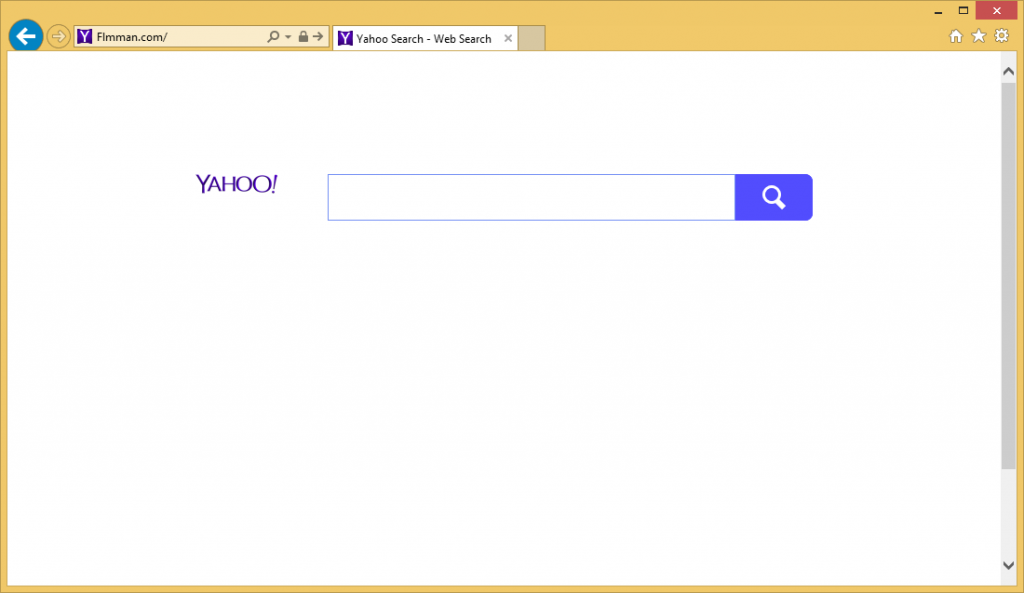Close the Yahoo Search tab
The width and height of the screenshot is (1024, 593).
point(508,39)
